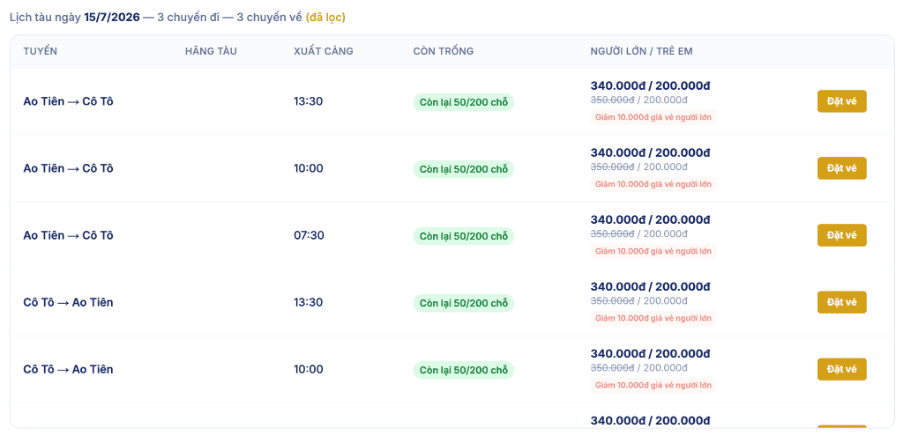Click the discount badge on the first 13:30 row
This screenshot has width=904, height=436.
tap(653, 118)
